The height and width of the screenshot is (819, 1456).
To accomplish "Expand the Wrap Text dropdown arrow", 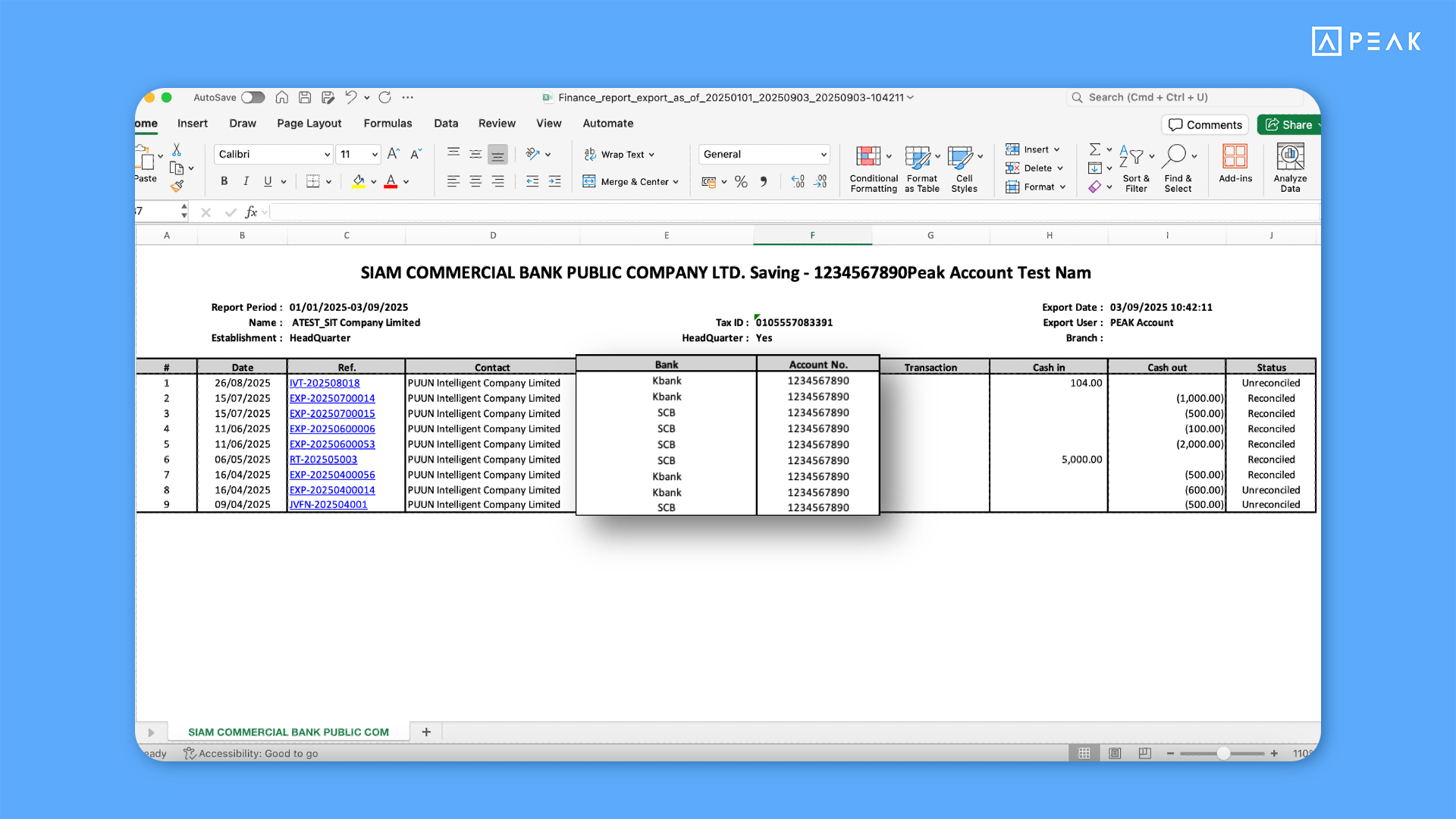I will click(651, 155).
